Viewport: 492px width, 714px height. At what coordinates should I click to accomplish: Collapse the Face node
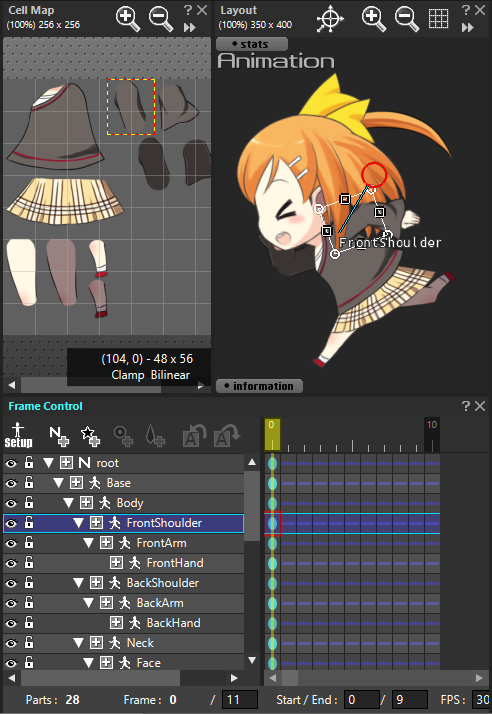[89, 663]
